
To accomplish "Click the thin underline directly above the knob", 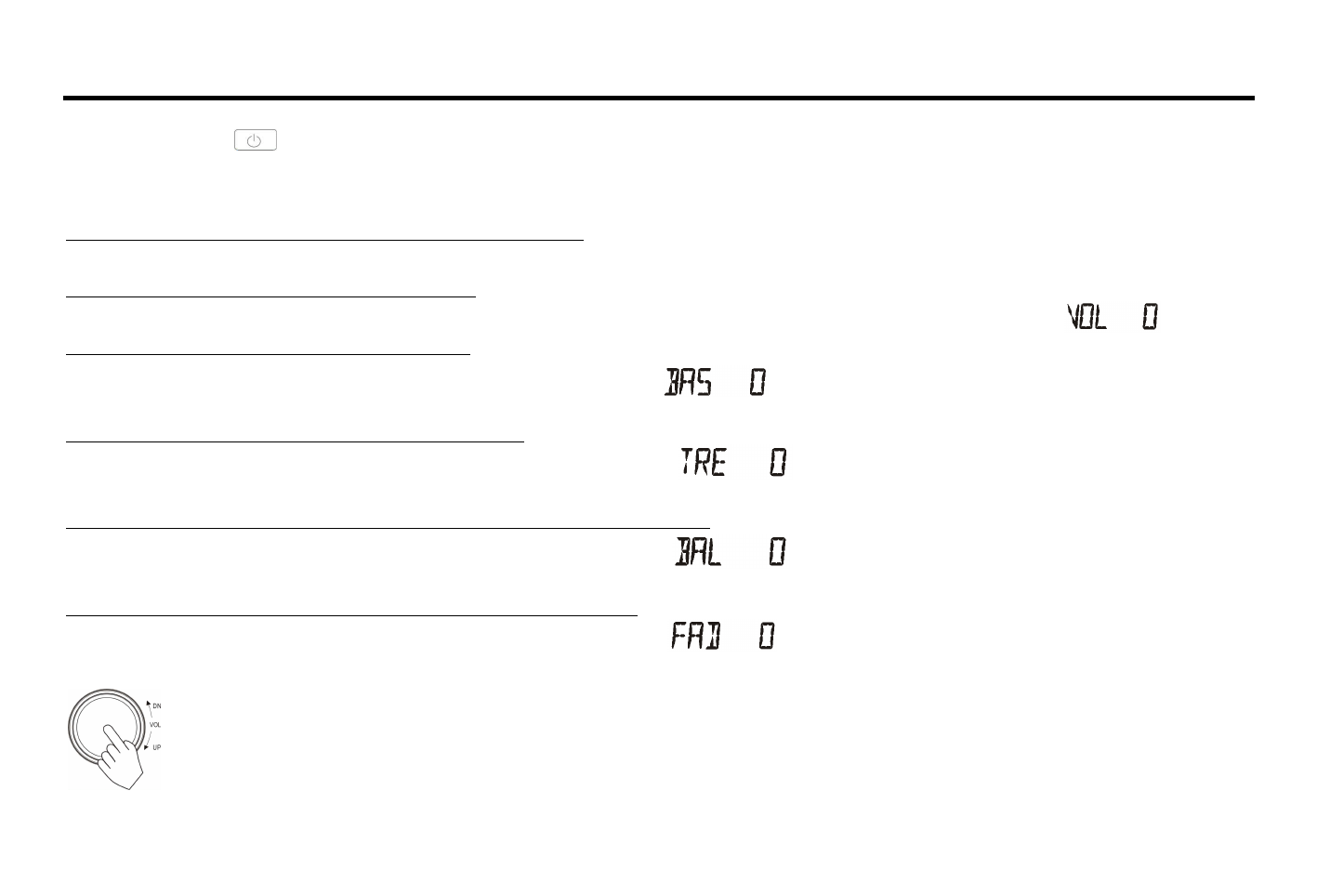I will (x=351, y=615).
